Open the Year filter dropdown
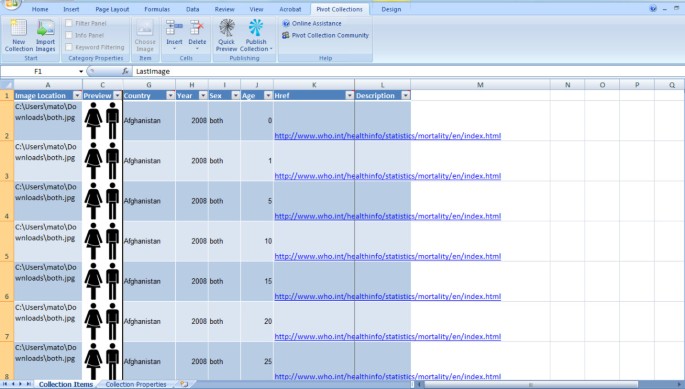This screenshot has height=389, width=685. (x=203, y=95)
